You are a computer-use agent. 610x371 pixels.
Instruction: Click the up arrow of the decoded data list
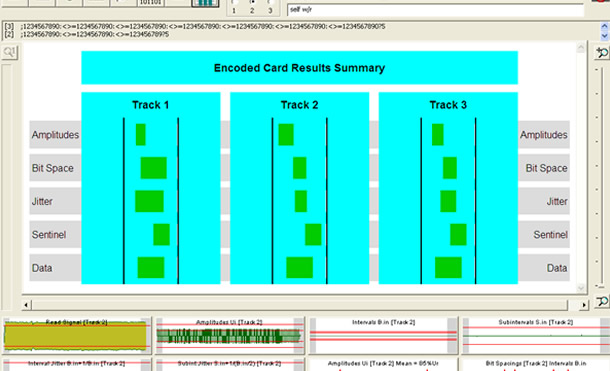[604, 26]
